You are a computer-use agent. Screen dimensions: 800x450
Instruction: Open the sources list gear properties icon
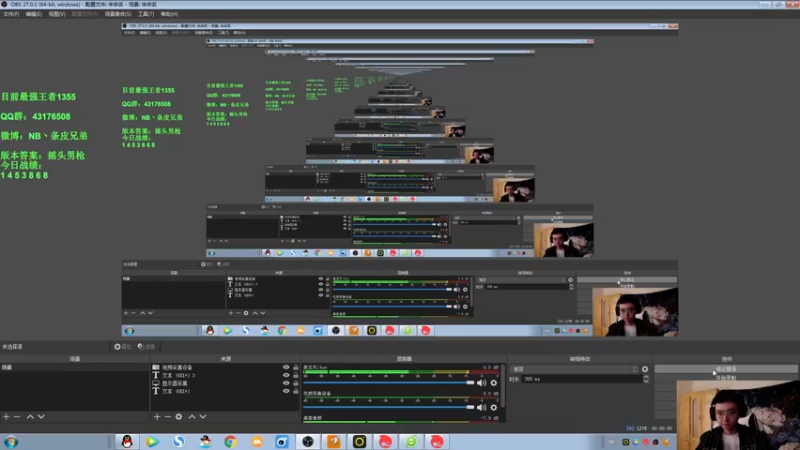point(179,417)
